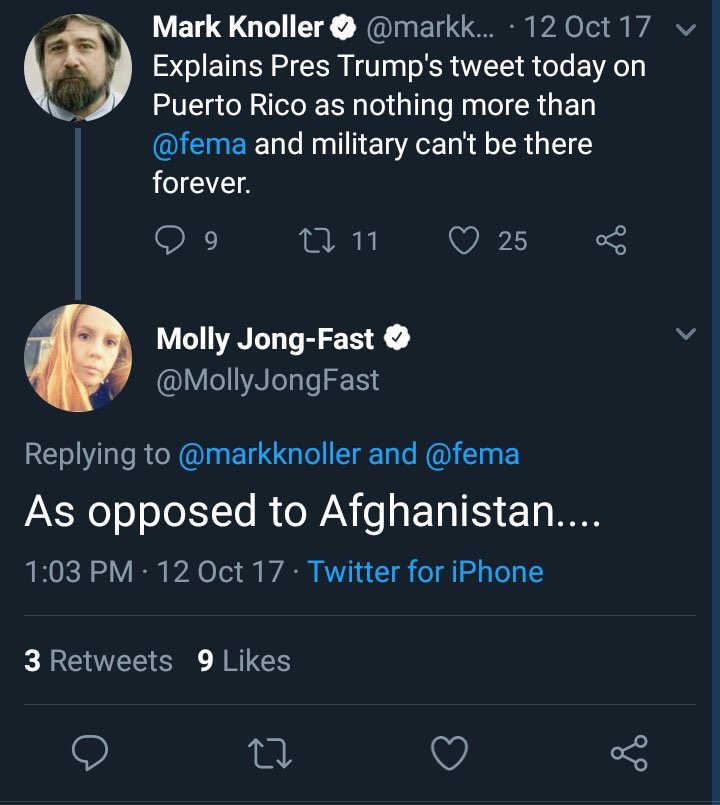Expand options chevron on Molly Jong-Fast's tweet
720x805 pixels.
[x=686, y=335]
